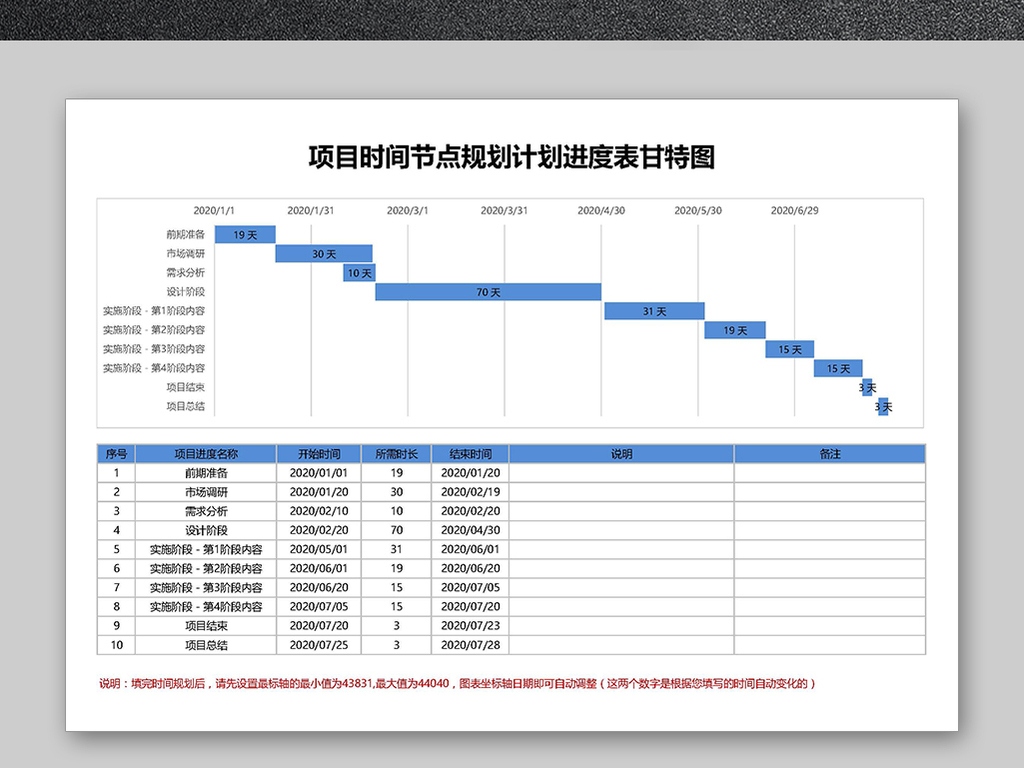Click the 所需时长 column header
Image resolution: width=1024 pixels, height=768 pixels.
(396, 454)
